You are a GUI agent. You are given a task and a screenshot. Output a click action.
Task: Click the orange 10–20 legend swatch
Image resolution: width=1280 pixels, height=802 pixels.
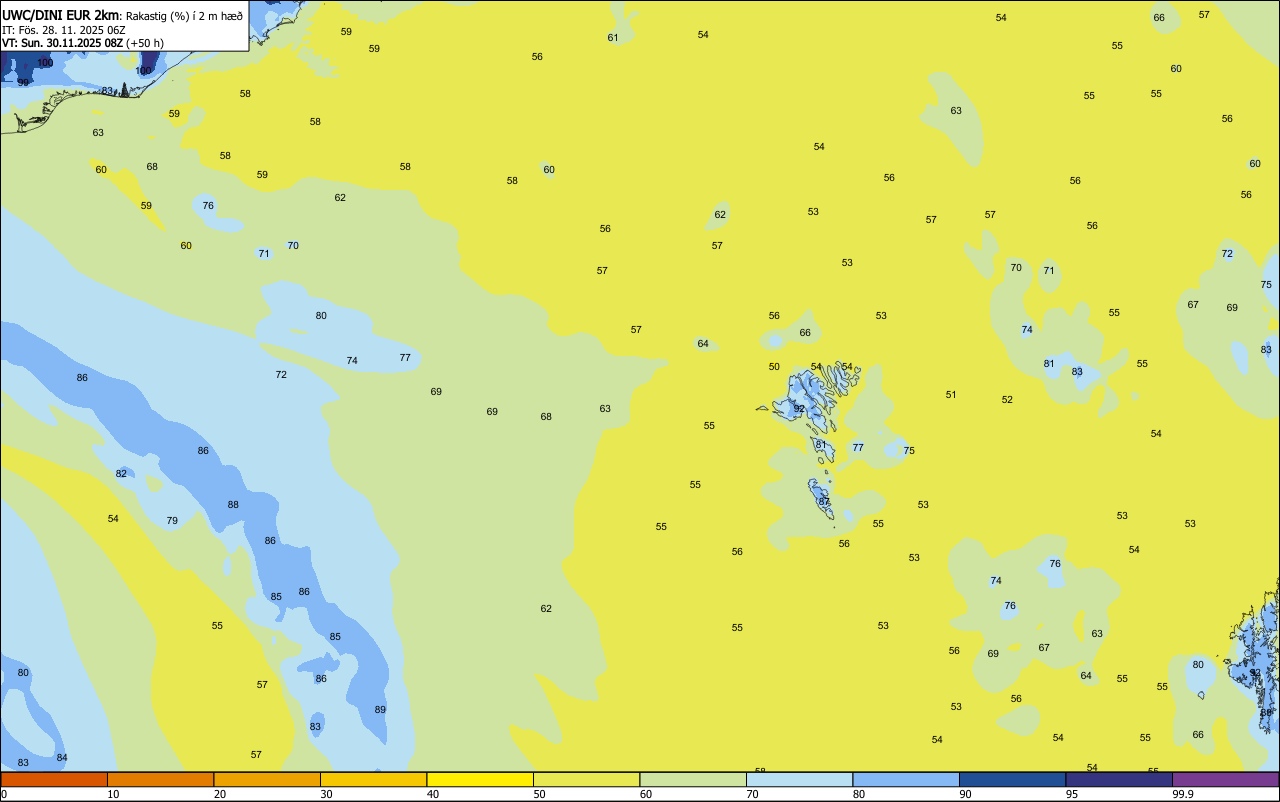[160, 779]
